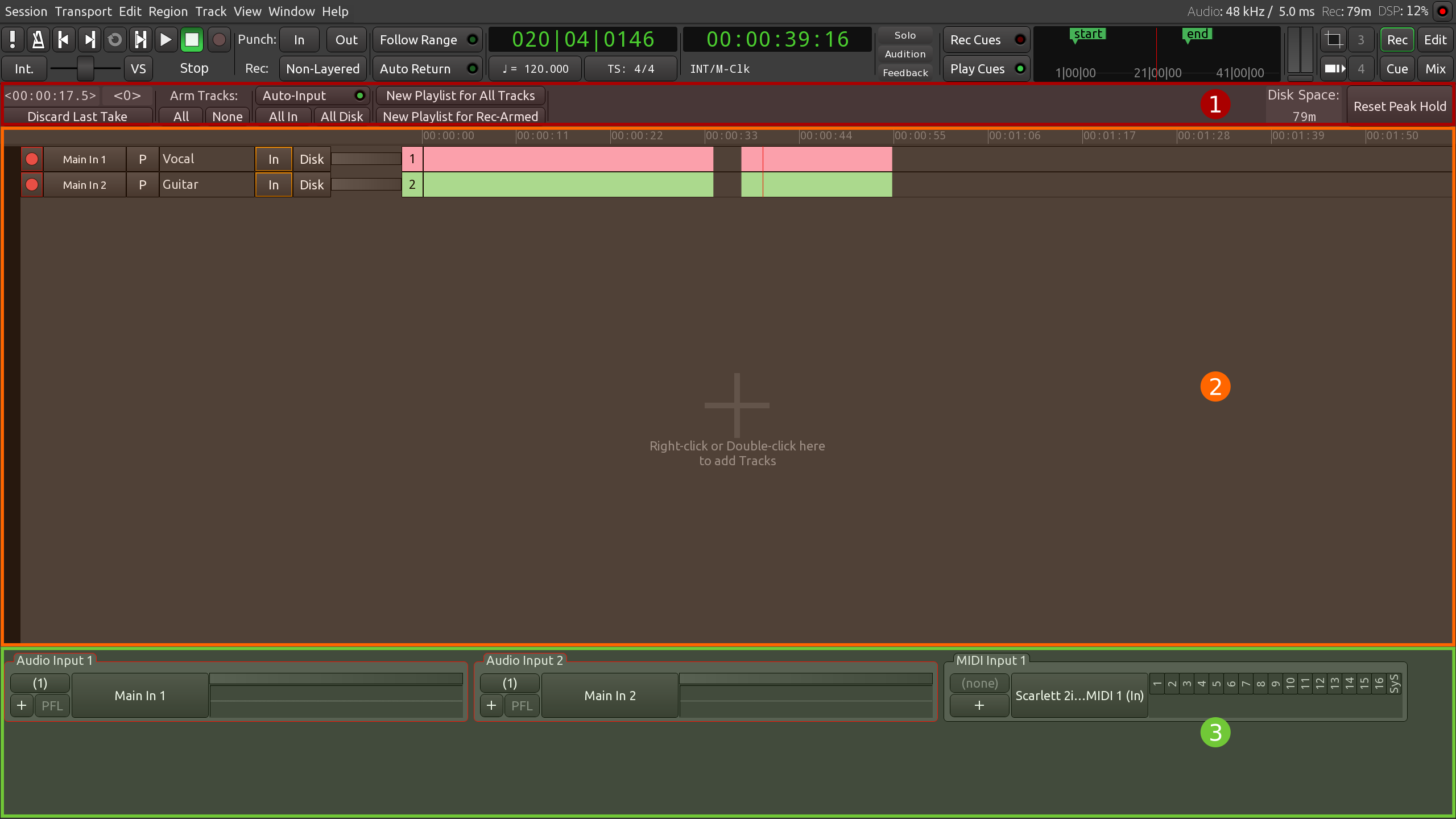1456x819 pixels.
Task: Click the shuttle speed slider
Action: click(x=85, y=69)
